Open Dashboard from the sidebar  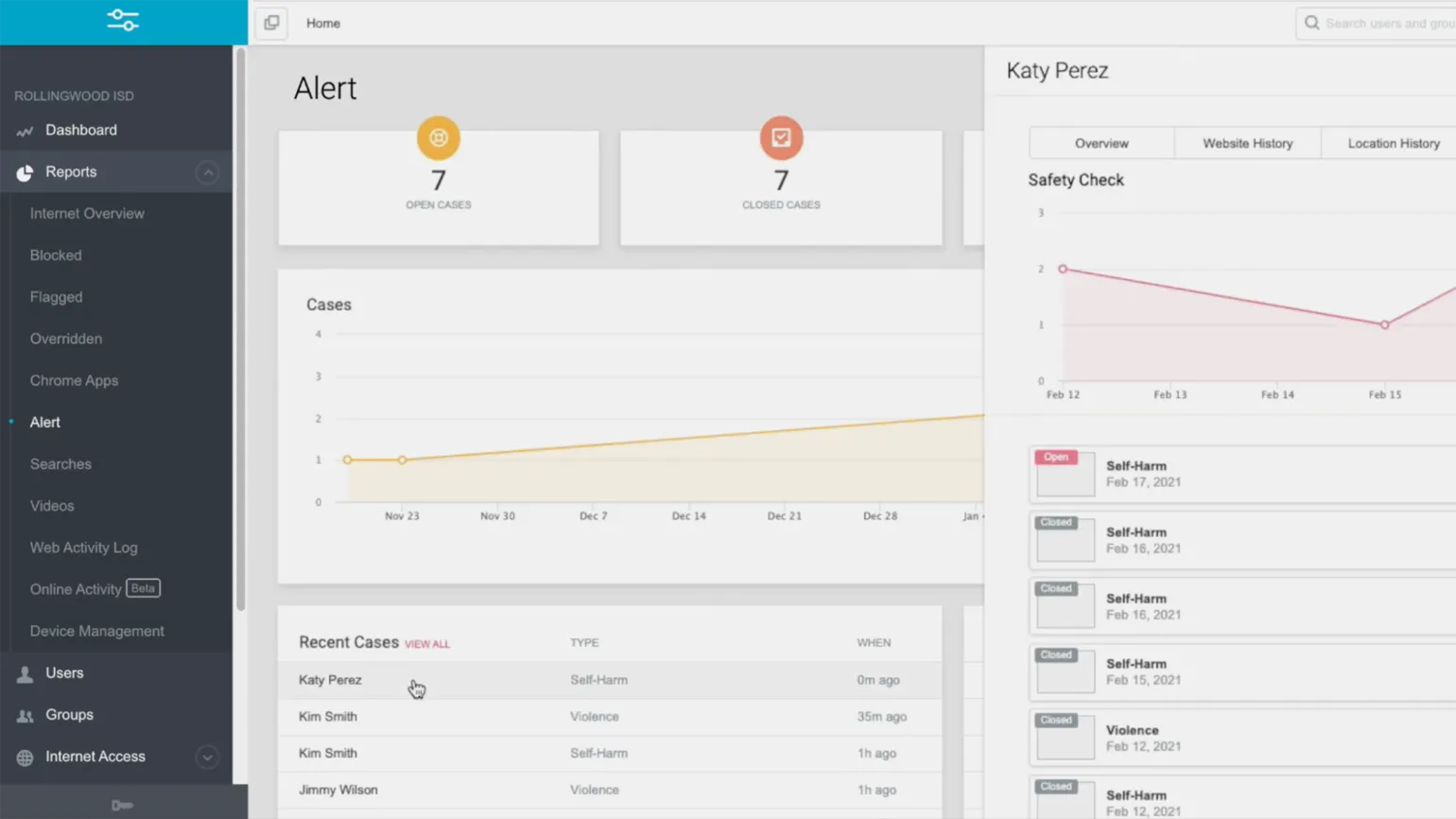pyautogui.click(x=81, y=131)
